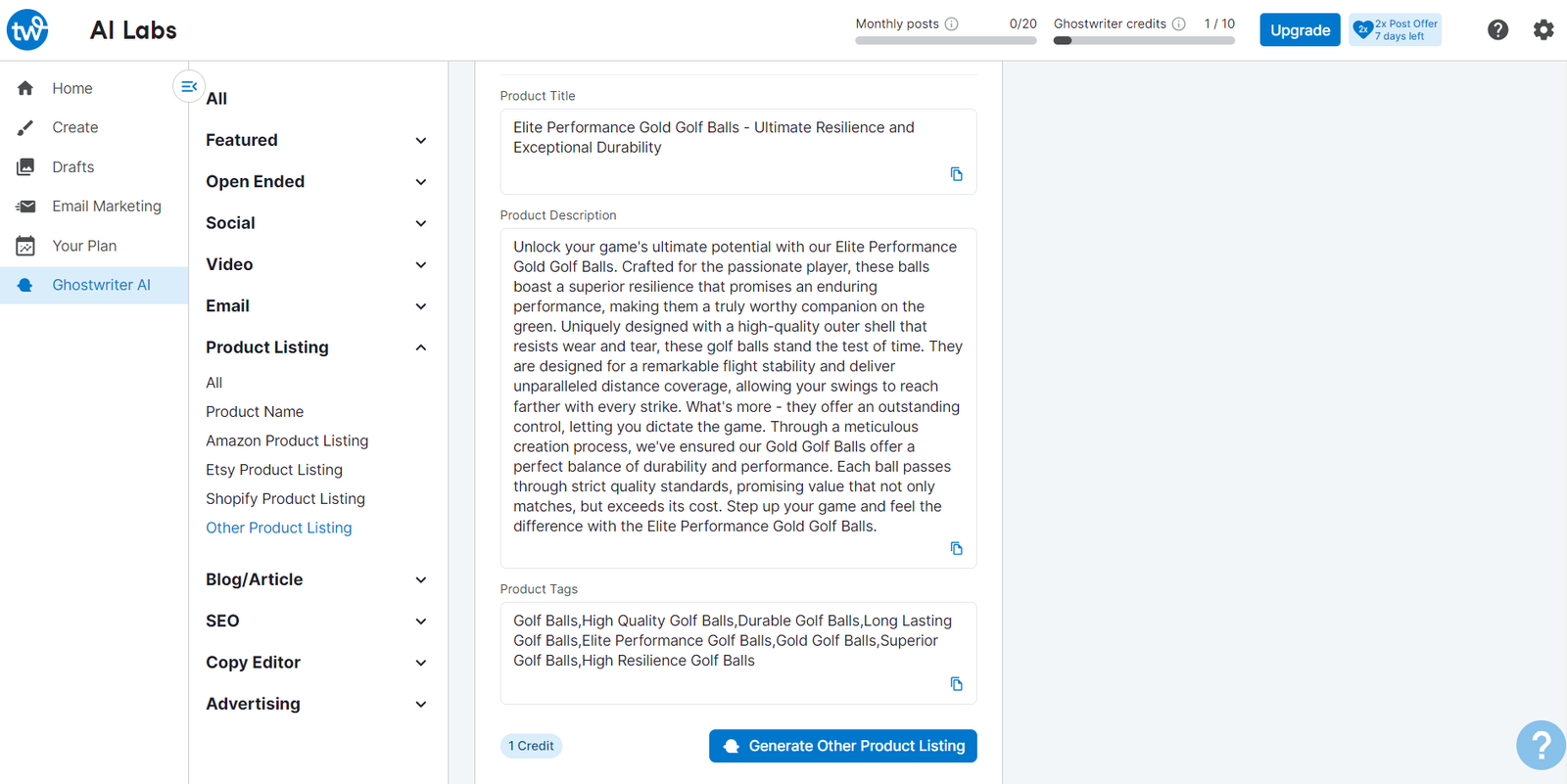Copy the Product Tags text
This screenshot has width=1567, height=784.
957,684
